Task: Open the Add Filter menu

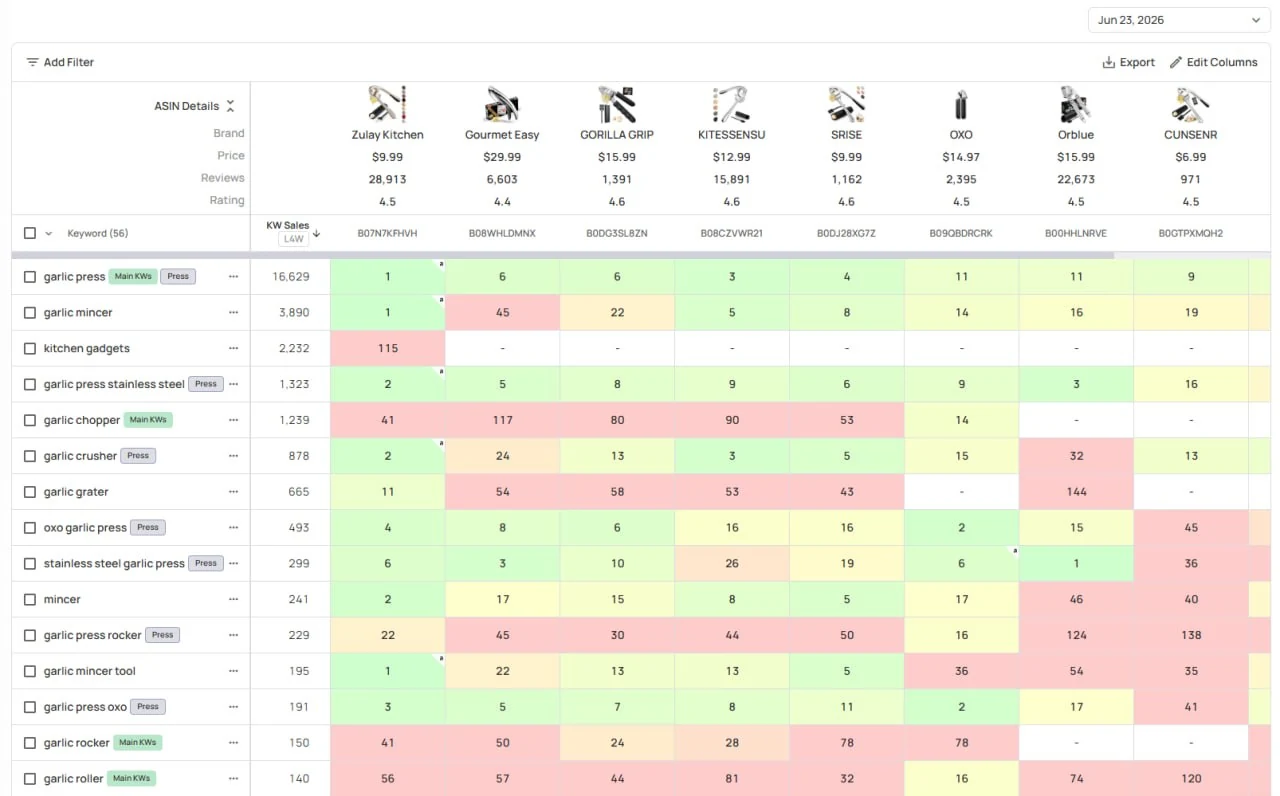Action: click(x=60, y=62)
